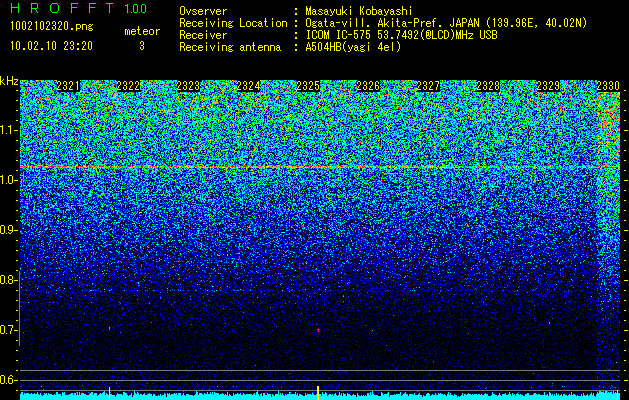This screenshot has height=400, width=629.
Task: Click the 2329 time label
Action: click(x=548, y=86)
